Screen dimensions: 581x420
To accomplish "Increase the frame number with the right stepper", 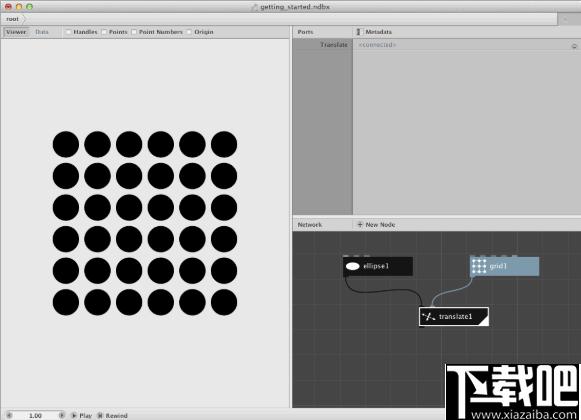I will pos(62,416).
